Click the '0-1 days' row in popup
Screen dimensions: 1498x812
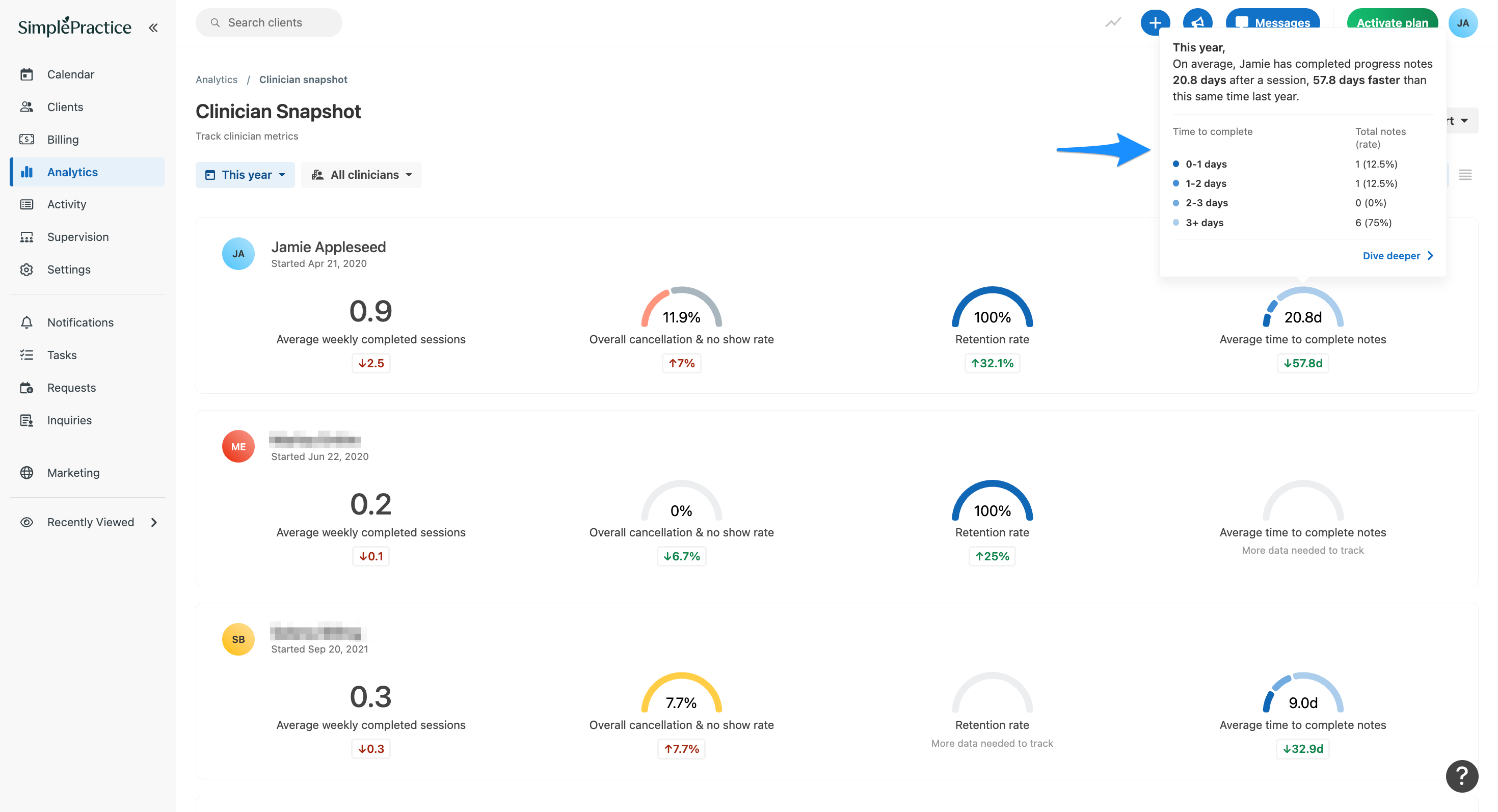(x=1303, y=164)
